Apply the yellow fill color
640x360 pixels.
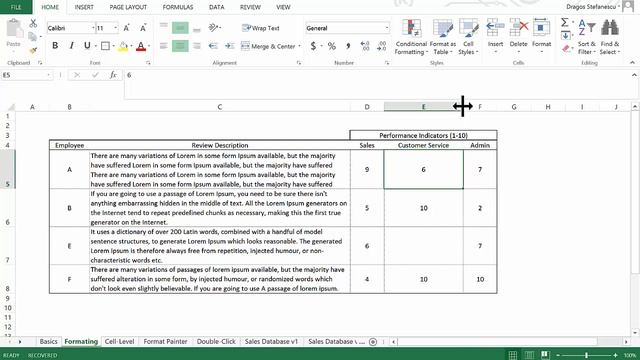pyautogui.click(x=123, y=47)
